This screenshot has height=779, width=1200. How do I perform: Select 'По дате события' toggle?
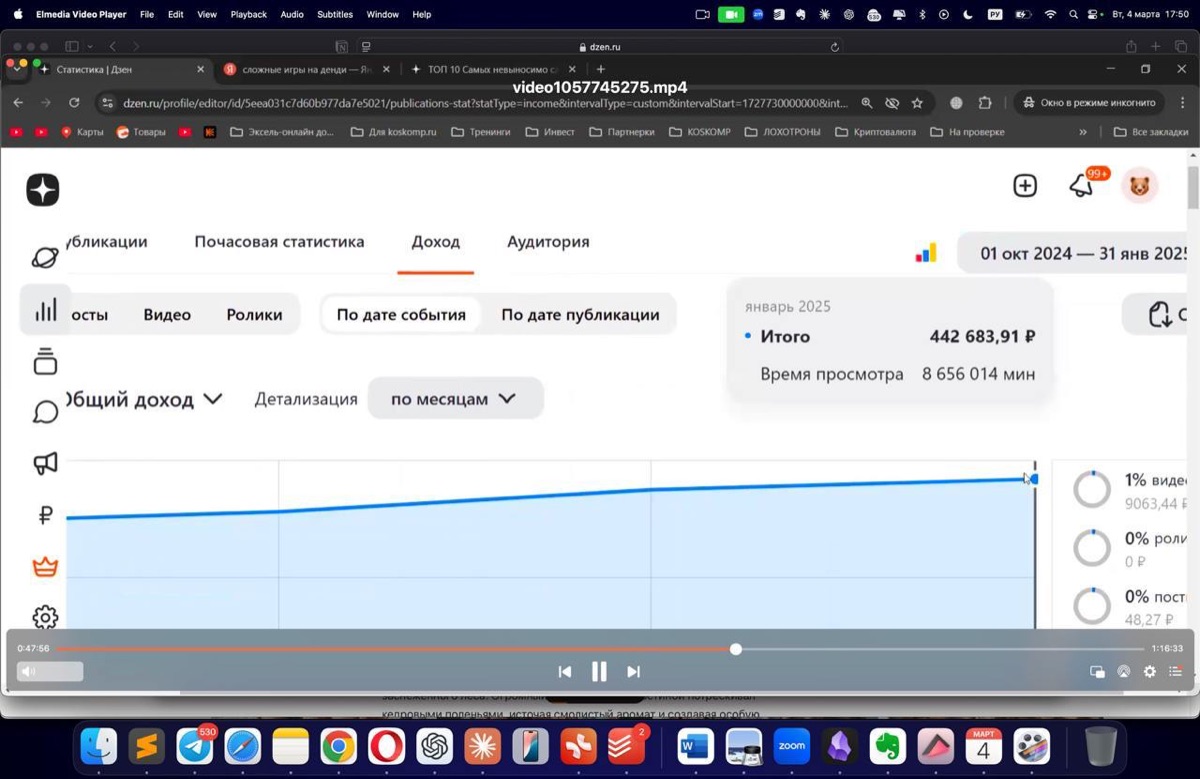click(x=401, y=314)
